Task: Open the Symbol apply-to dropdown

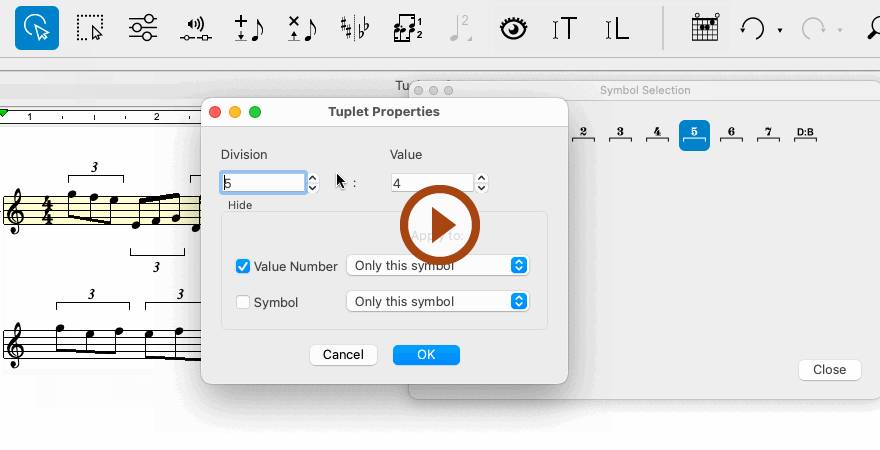Action: click(x=438, y=301)
